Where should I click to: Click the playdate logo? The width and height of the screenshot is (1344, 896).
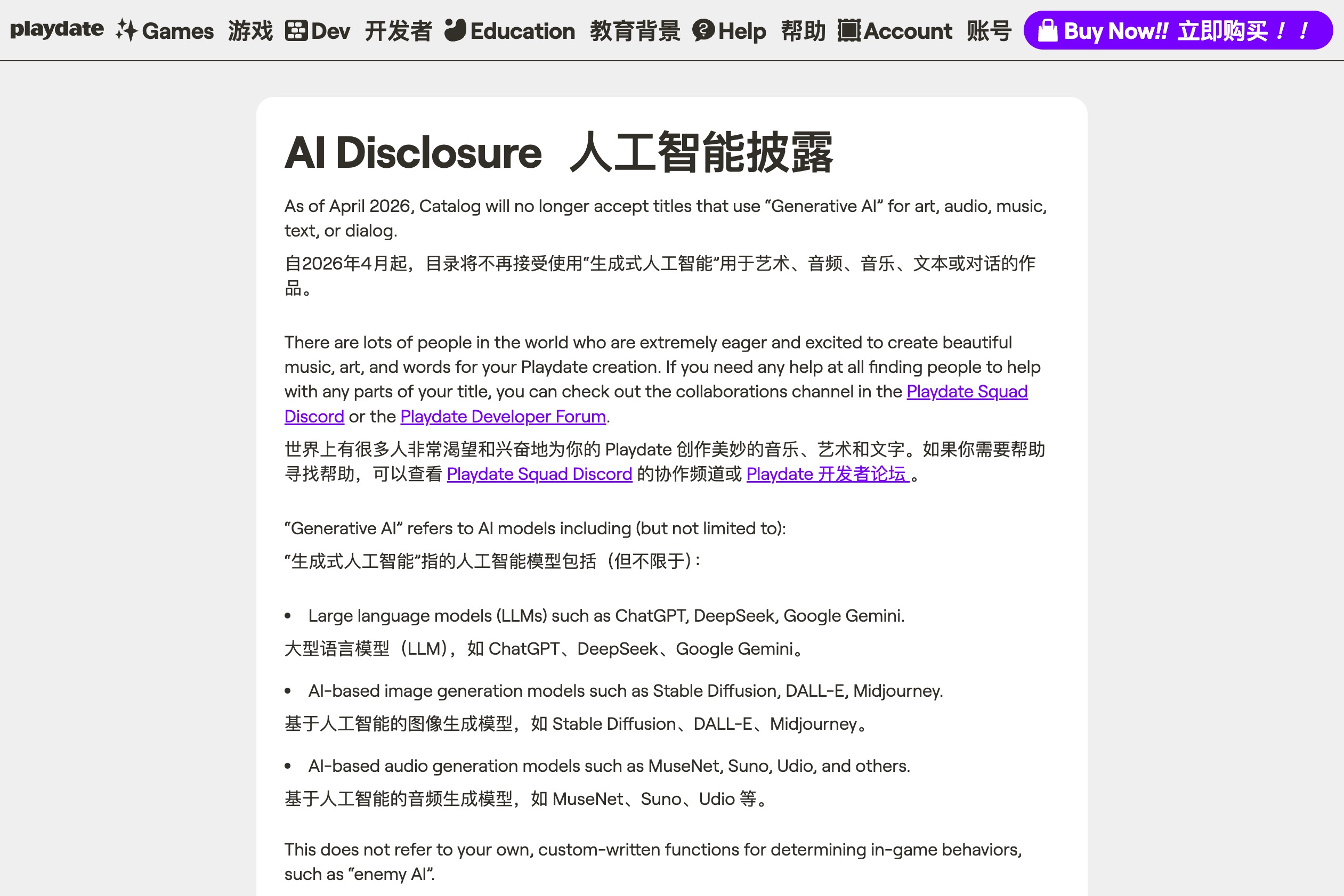tap(56, 29)
